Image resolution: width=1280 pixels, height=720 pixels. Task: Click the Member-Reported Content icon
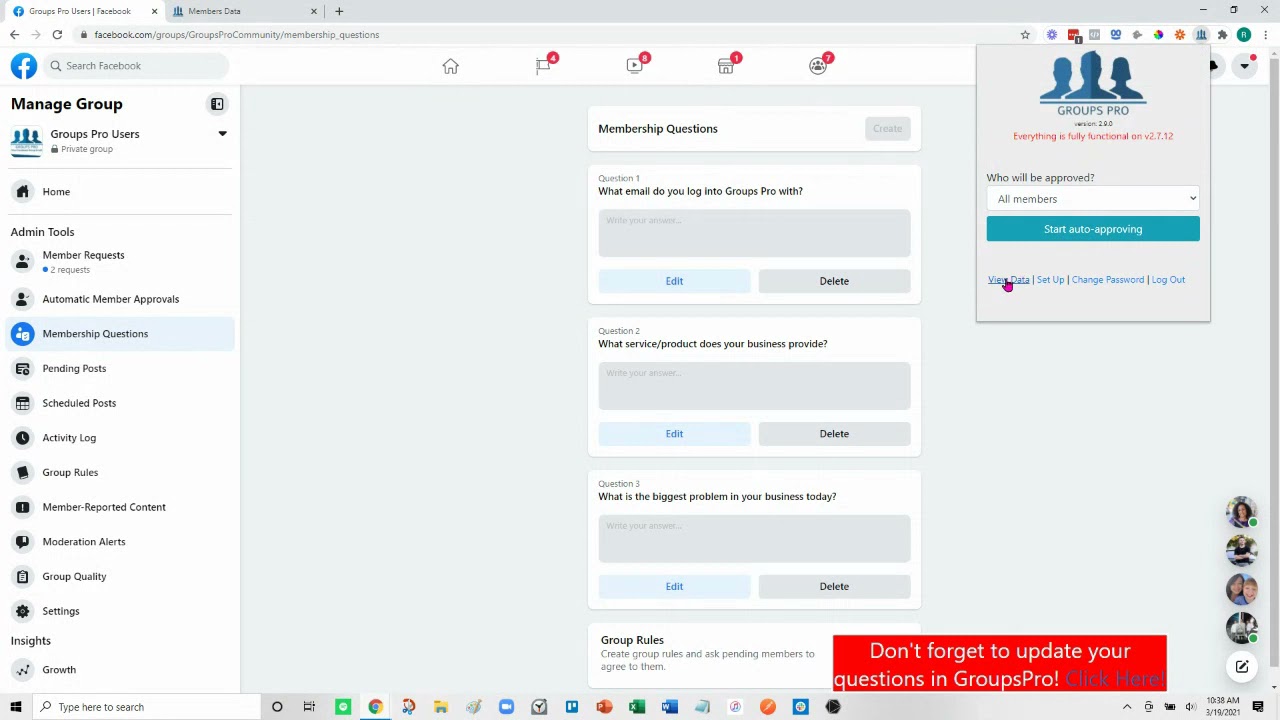coord(23,507)
